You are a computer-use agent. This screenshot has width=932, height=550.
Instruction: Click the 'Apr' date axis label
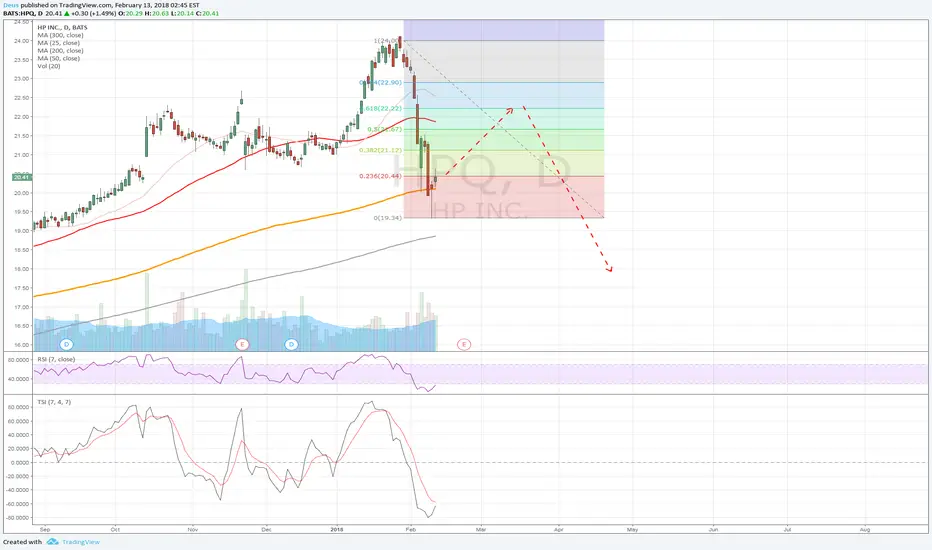pyautogui.click(x=559, y=529)
